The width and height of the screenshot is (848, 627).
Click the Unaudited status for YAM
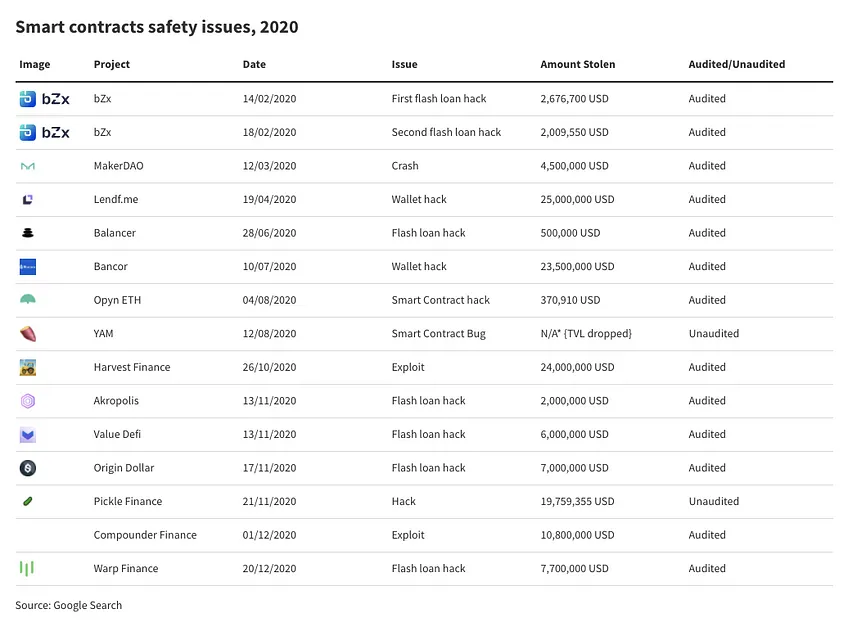click(x=714, y=334)
